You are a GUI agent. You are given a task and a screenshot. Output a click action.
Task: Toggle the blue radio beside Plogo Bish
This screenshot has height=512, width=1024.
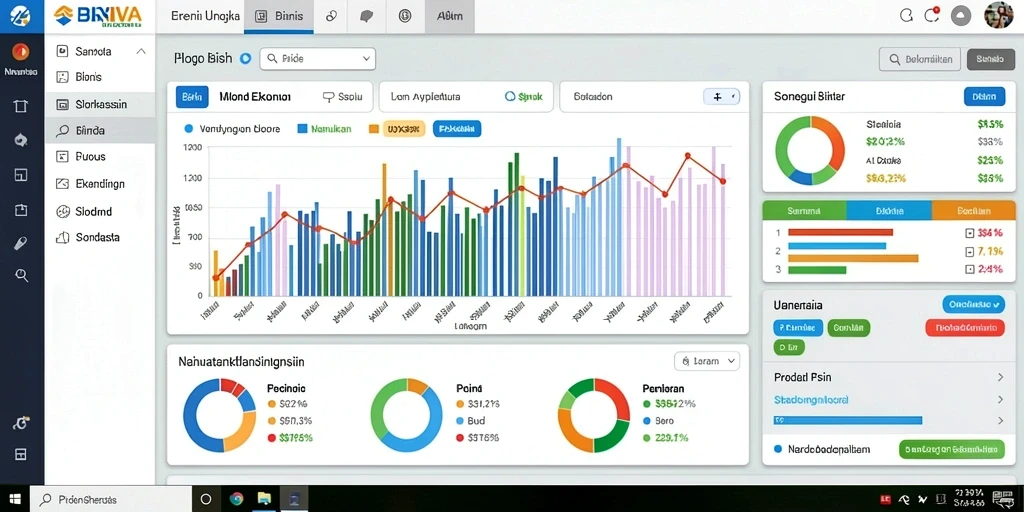246,58
